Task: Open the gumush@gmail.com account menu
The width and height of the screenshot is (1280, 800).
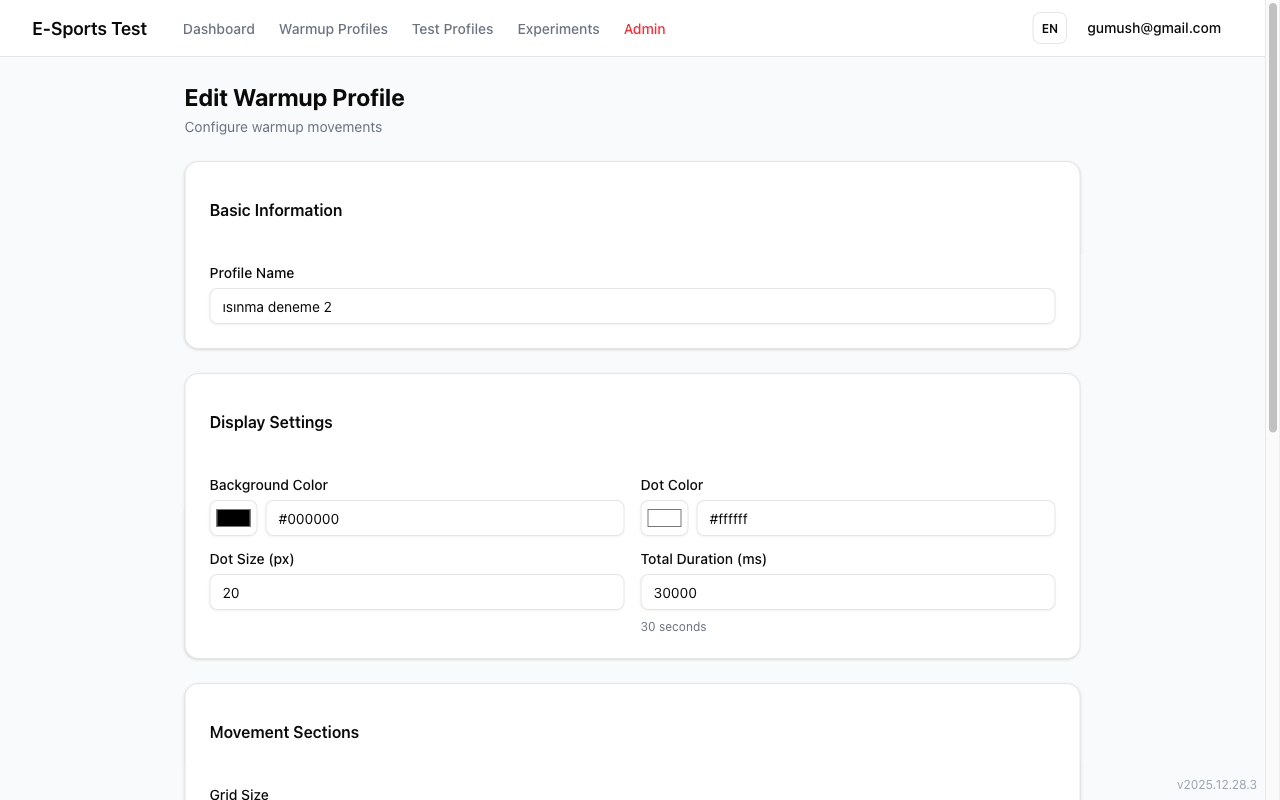Action: [x=1153, y=28]
